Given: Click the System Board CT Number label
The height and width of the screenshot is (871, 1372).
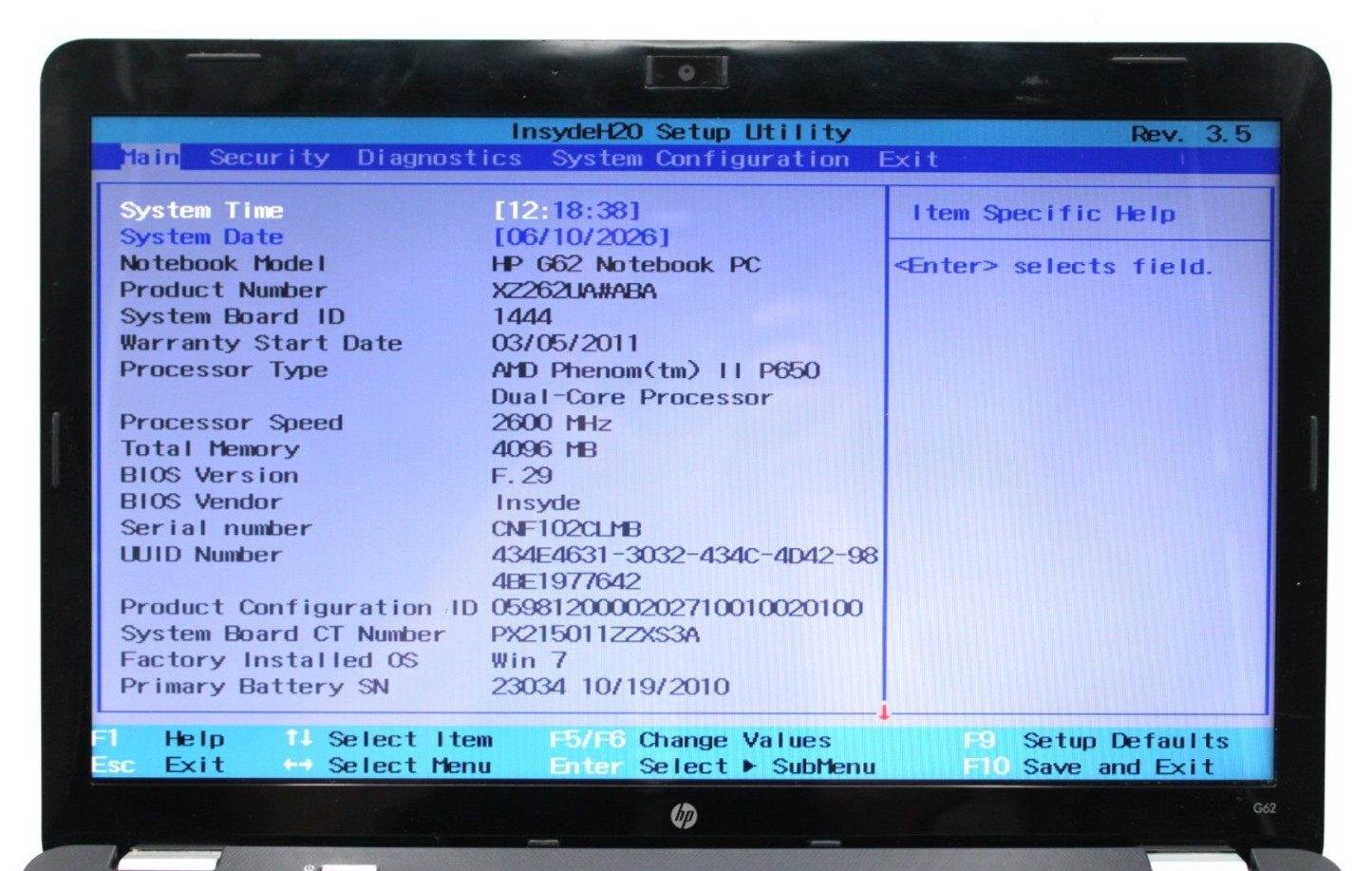Looking at the screenshot, I should click(x=282, y=634).
